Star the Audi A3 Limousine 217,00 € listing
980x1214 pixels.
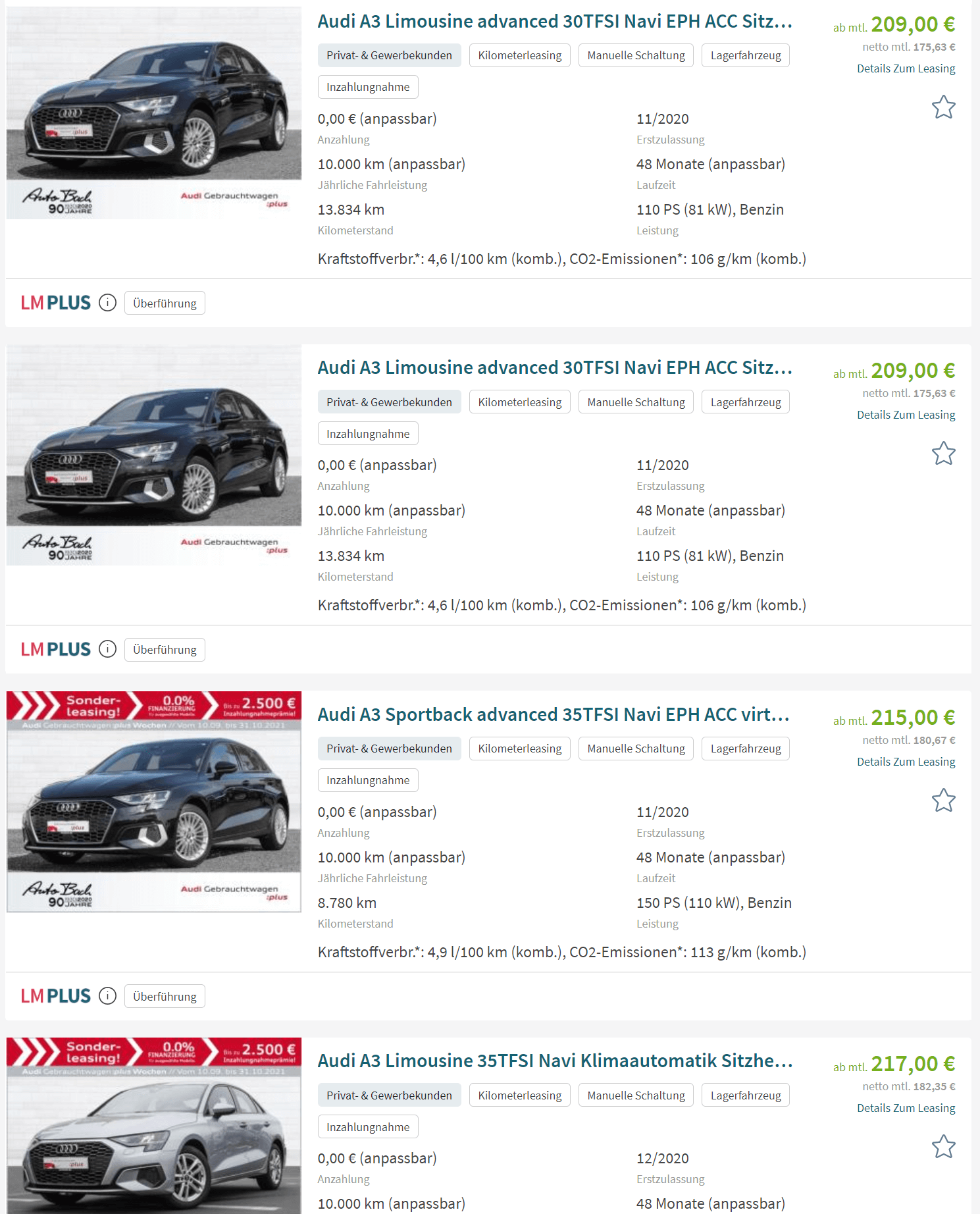(943, 1146)
